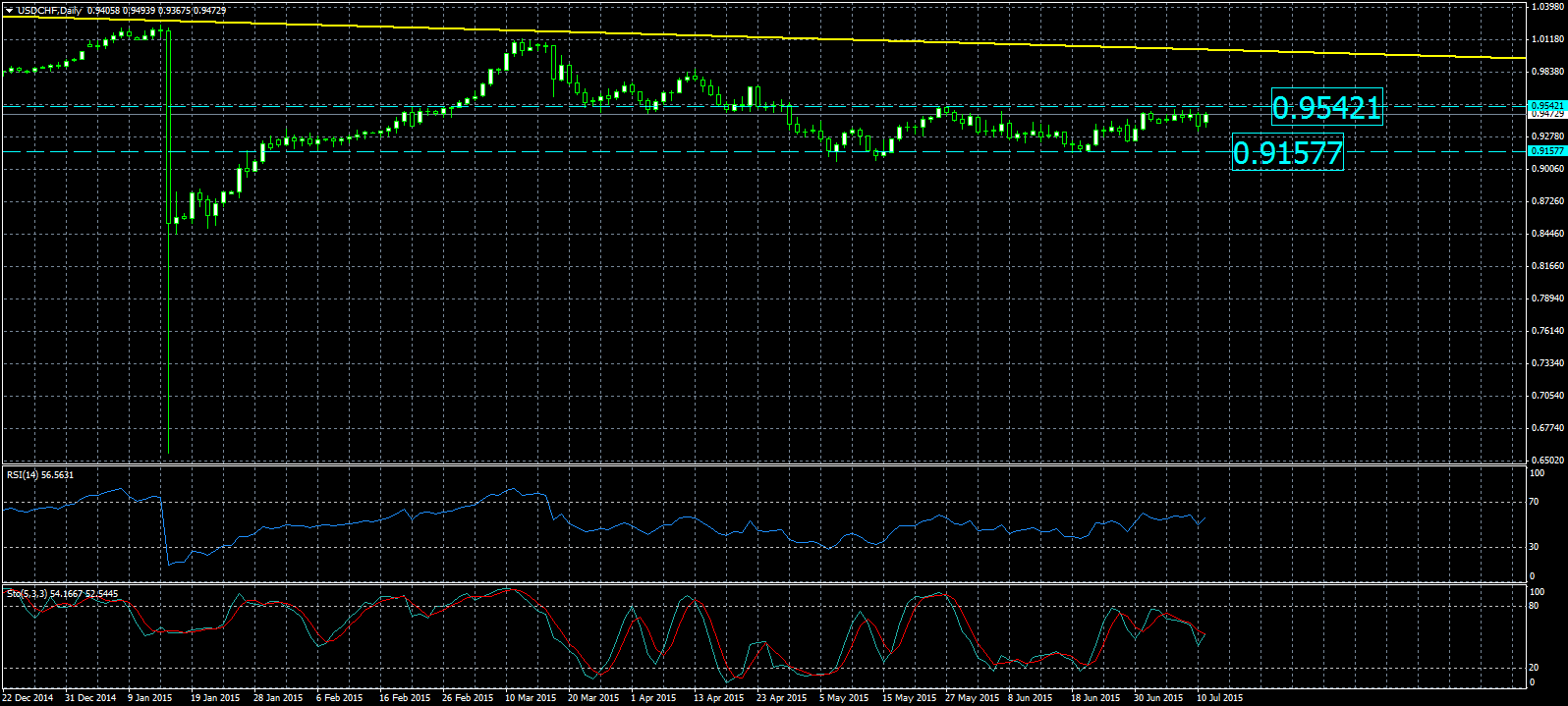Screen dimensions: 1568x706
Task: Select the large 0.91577 text label box
Action: tap(1287, 153)
